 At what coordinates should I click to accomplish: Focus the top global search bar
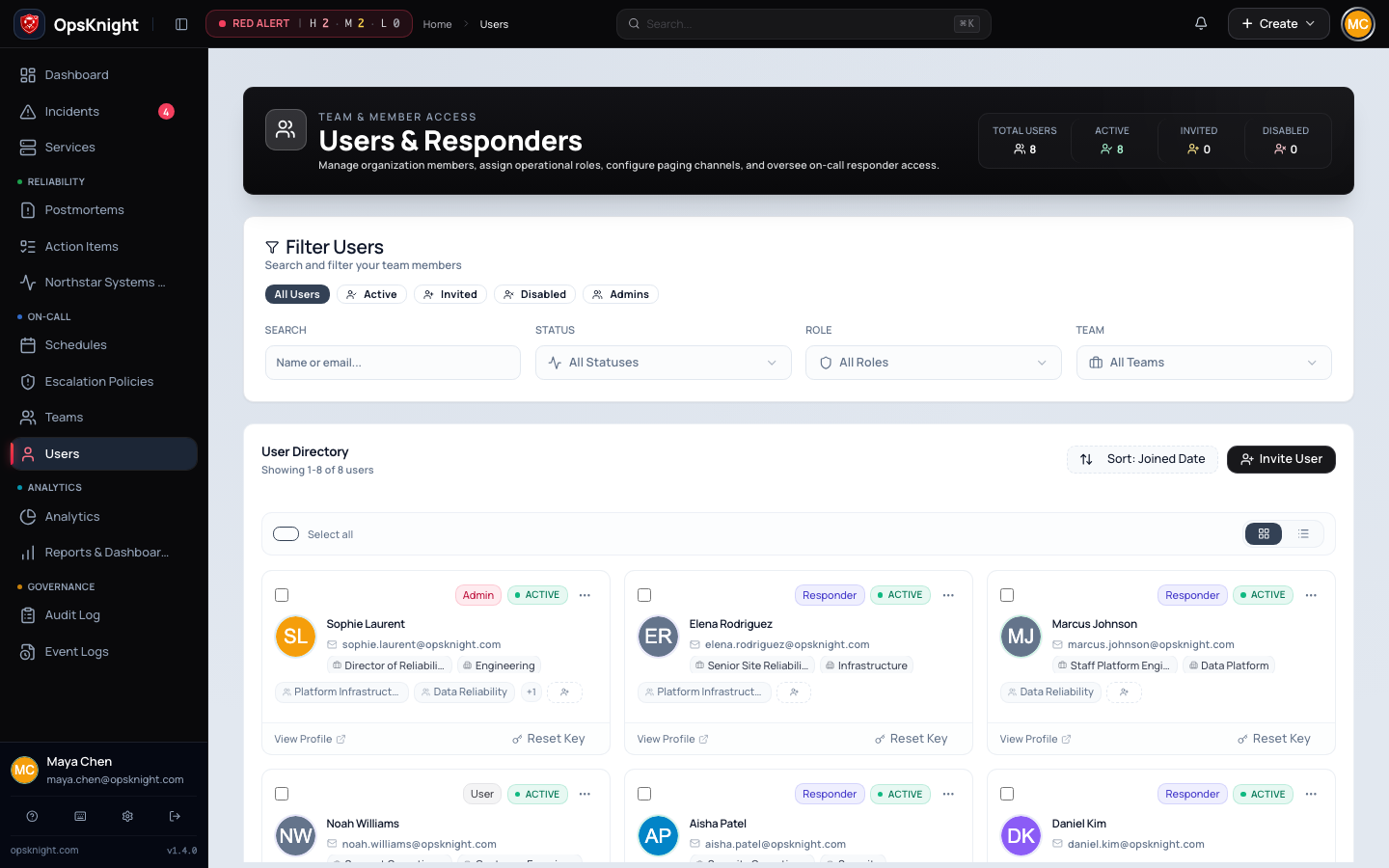point(803,24)
